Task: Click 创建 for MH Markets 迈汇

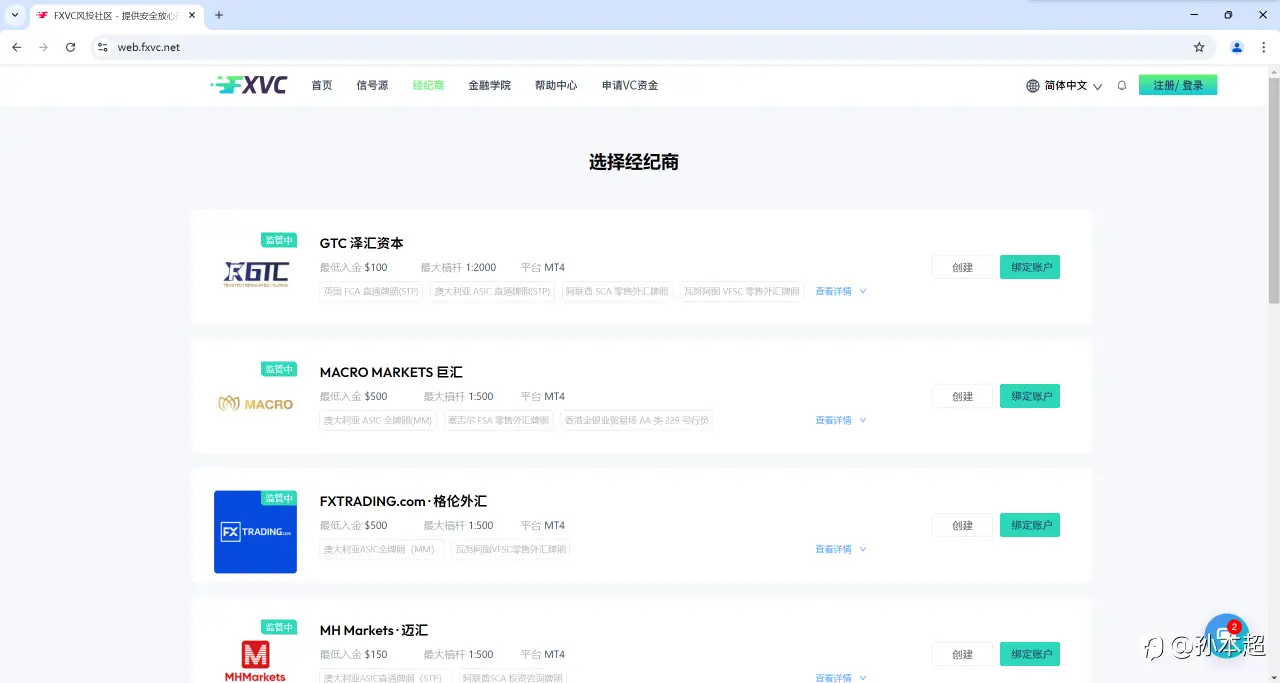Action: (962, 654)
